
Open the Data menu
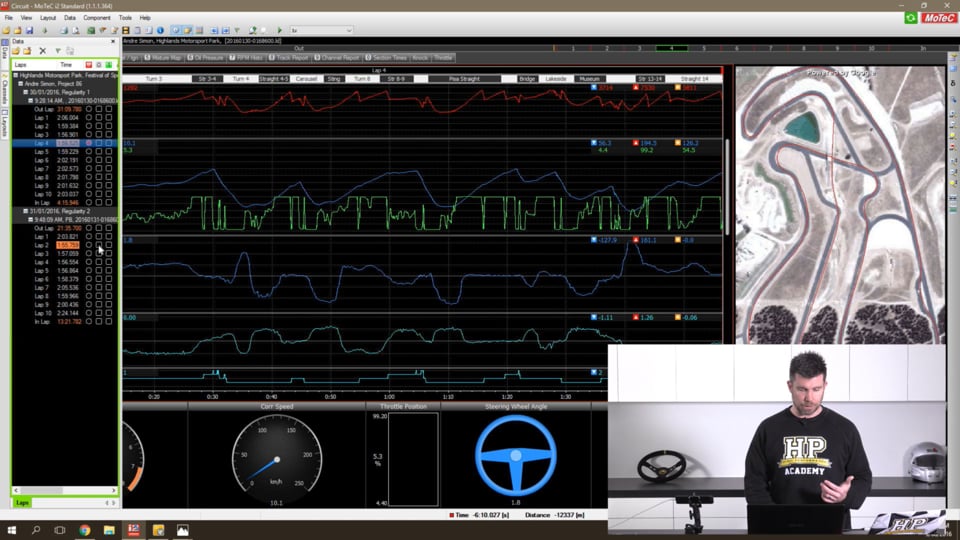[70, 18]
